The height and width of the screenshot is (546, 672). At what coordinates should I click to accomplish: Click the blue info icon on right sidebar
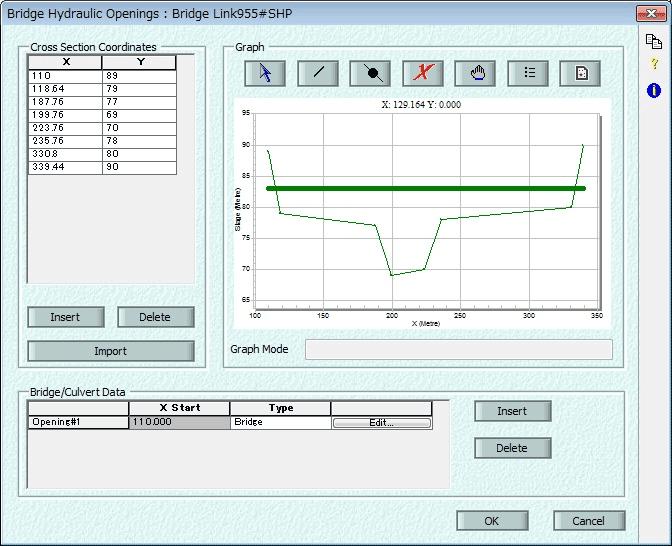pos(654,90)
